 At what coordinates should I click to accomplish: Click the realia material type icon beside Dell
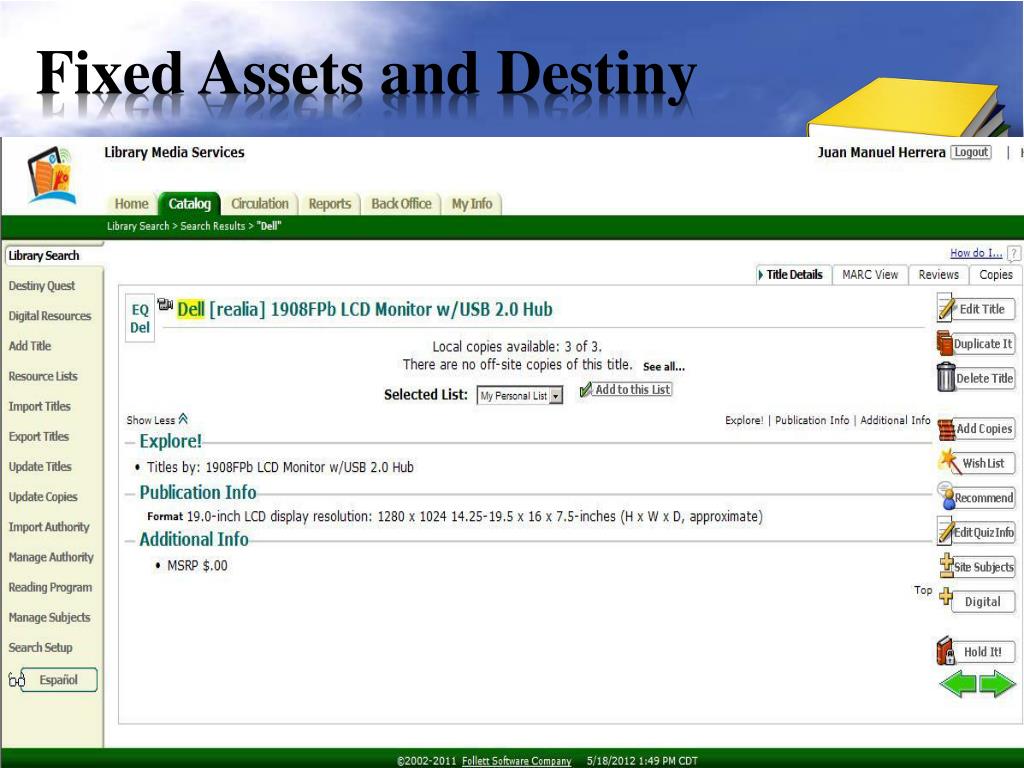(165, 304)
